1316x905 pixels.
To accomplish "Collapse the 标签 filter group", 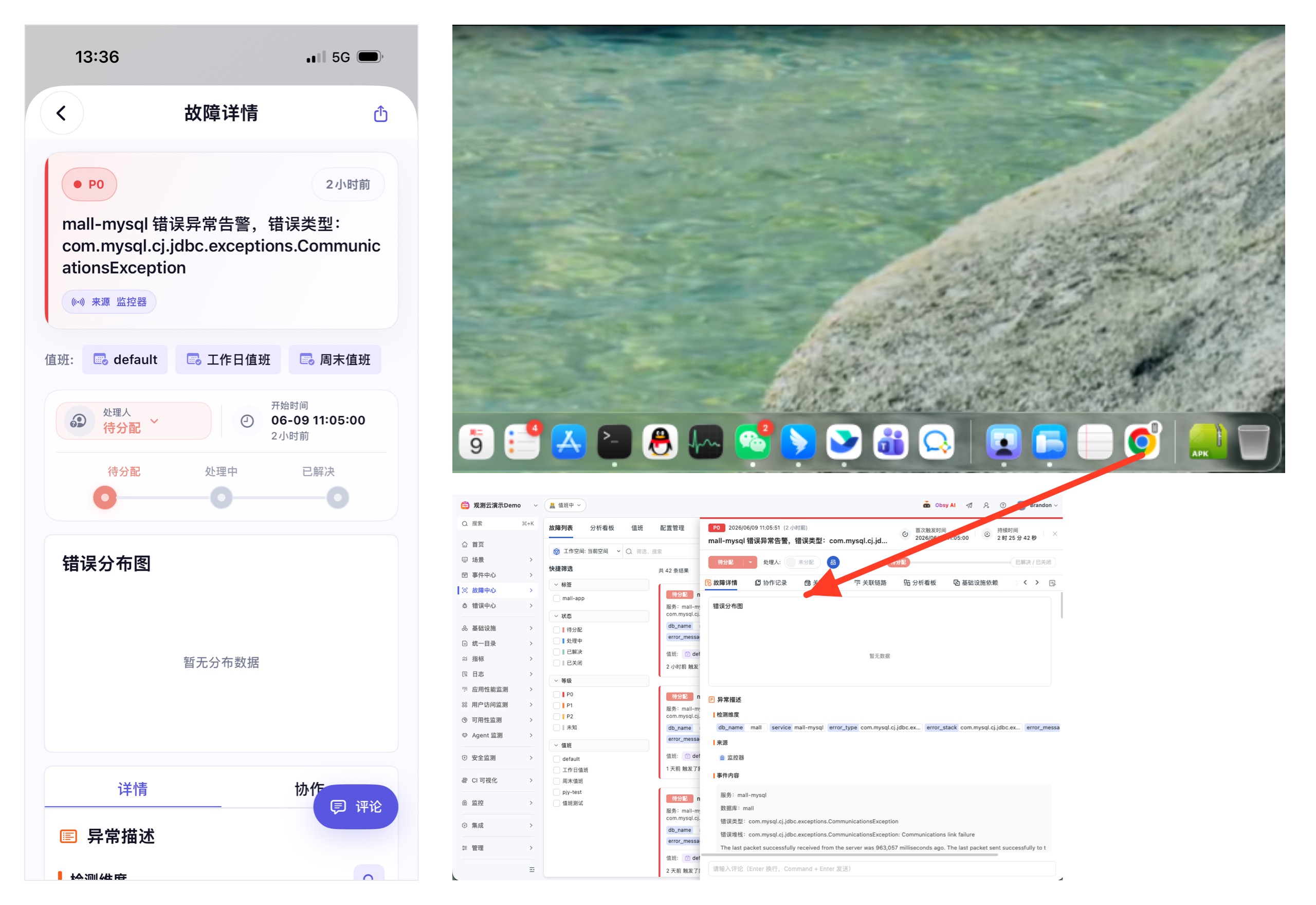I will coord(598,585).
